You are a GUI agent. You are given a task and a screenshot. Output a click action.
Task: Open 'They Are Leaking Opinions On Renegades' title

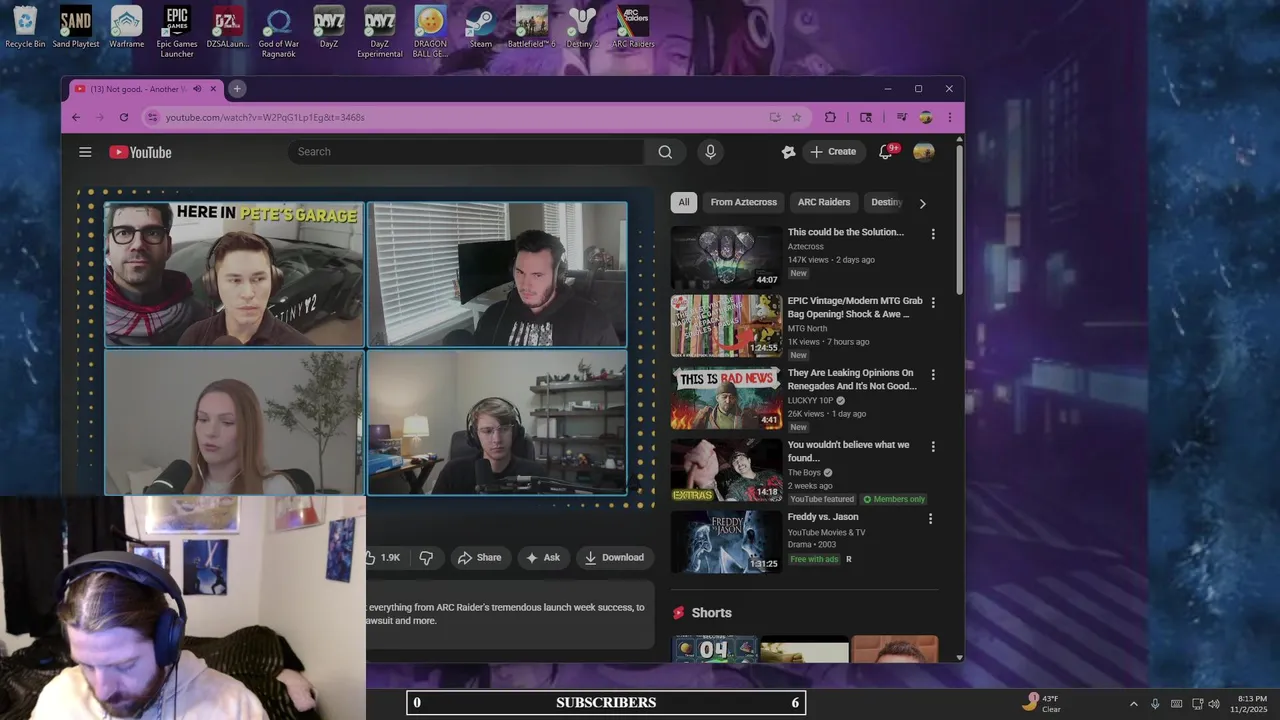[852, 379]
